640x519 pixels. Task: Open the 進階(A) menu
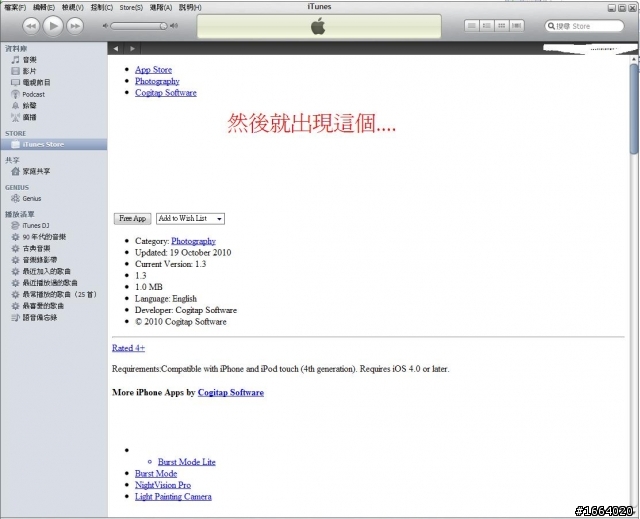click(x=161, y=7)
